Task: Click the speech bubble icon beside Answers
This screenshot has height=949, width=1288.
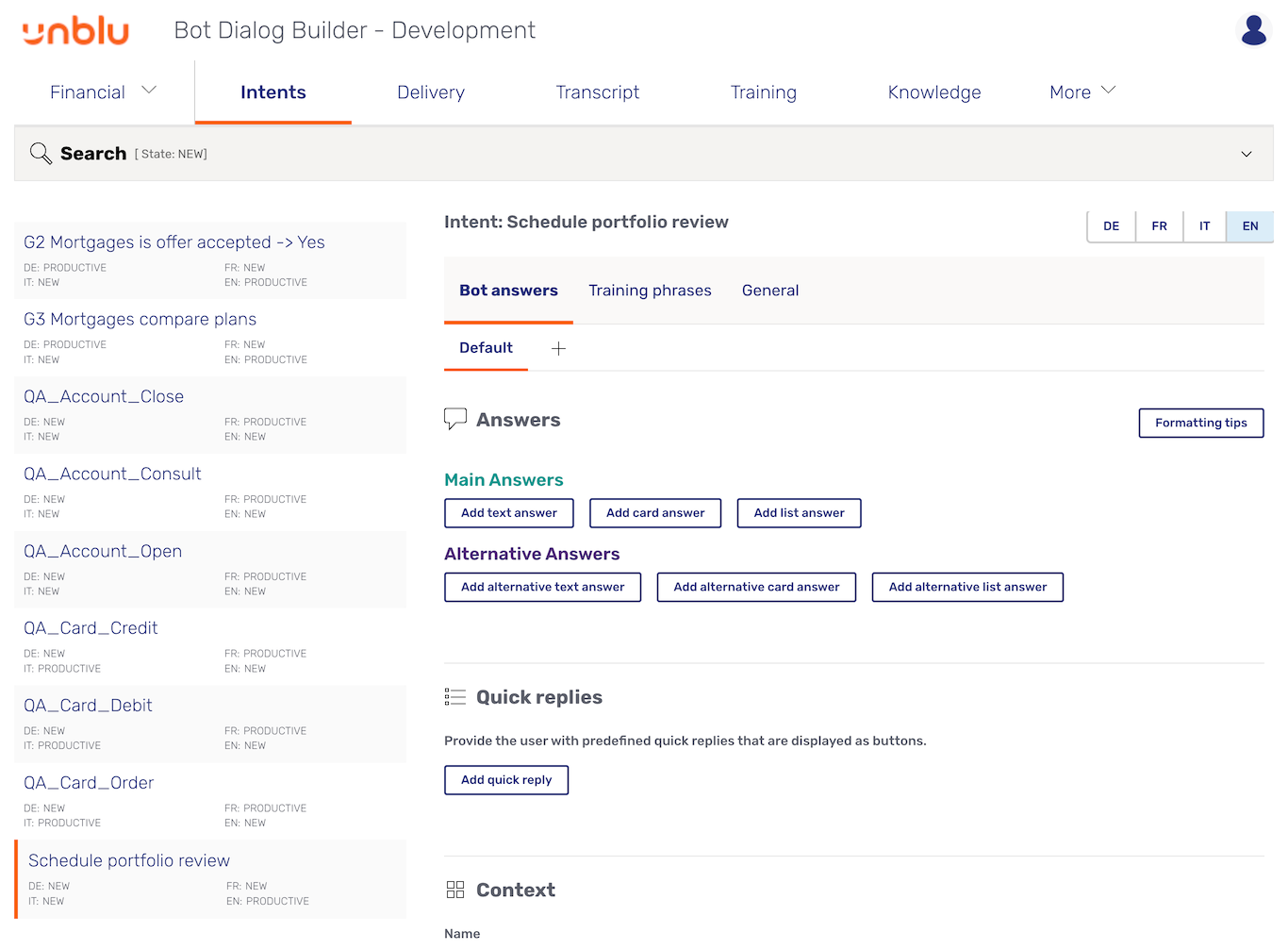Action: coord(455,418)
